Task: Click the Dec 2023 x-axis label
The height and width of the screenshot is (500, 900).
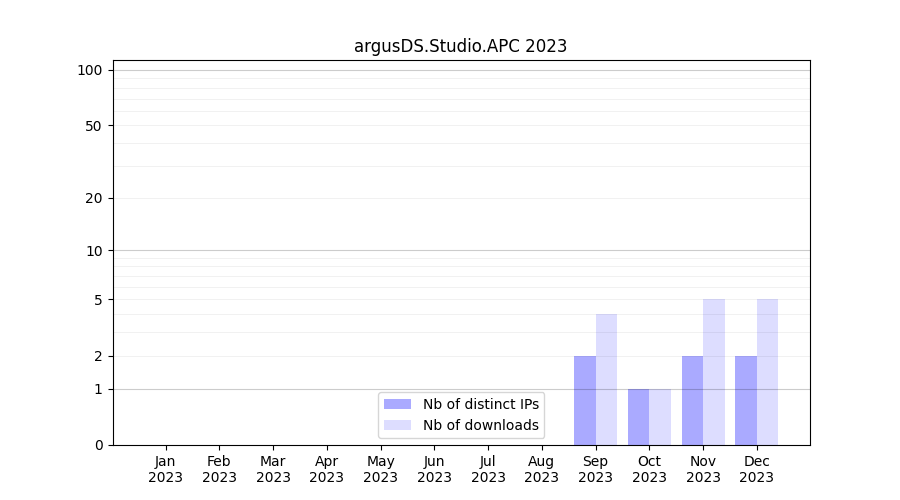Action: [x=756, y=469]
